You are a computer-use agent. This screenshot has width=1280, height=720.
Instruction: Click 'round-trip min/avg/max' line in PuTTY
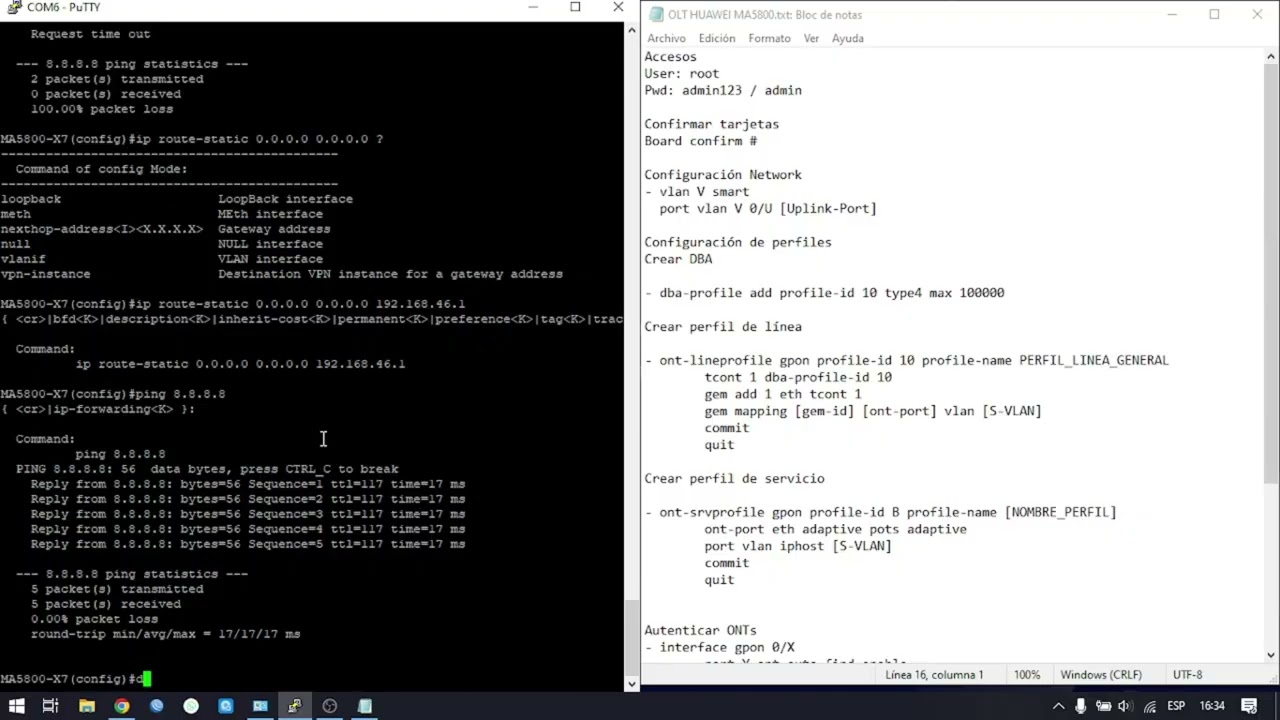coord(165,634)
